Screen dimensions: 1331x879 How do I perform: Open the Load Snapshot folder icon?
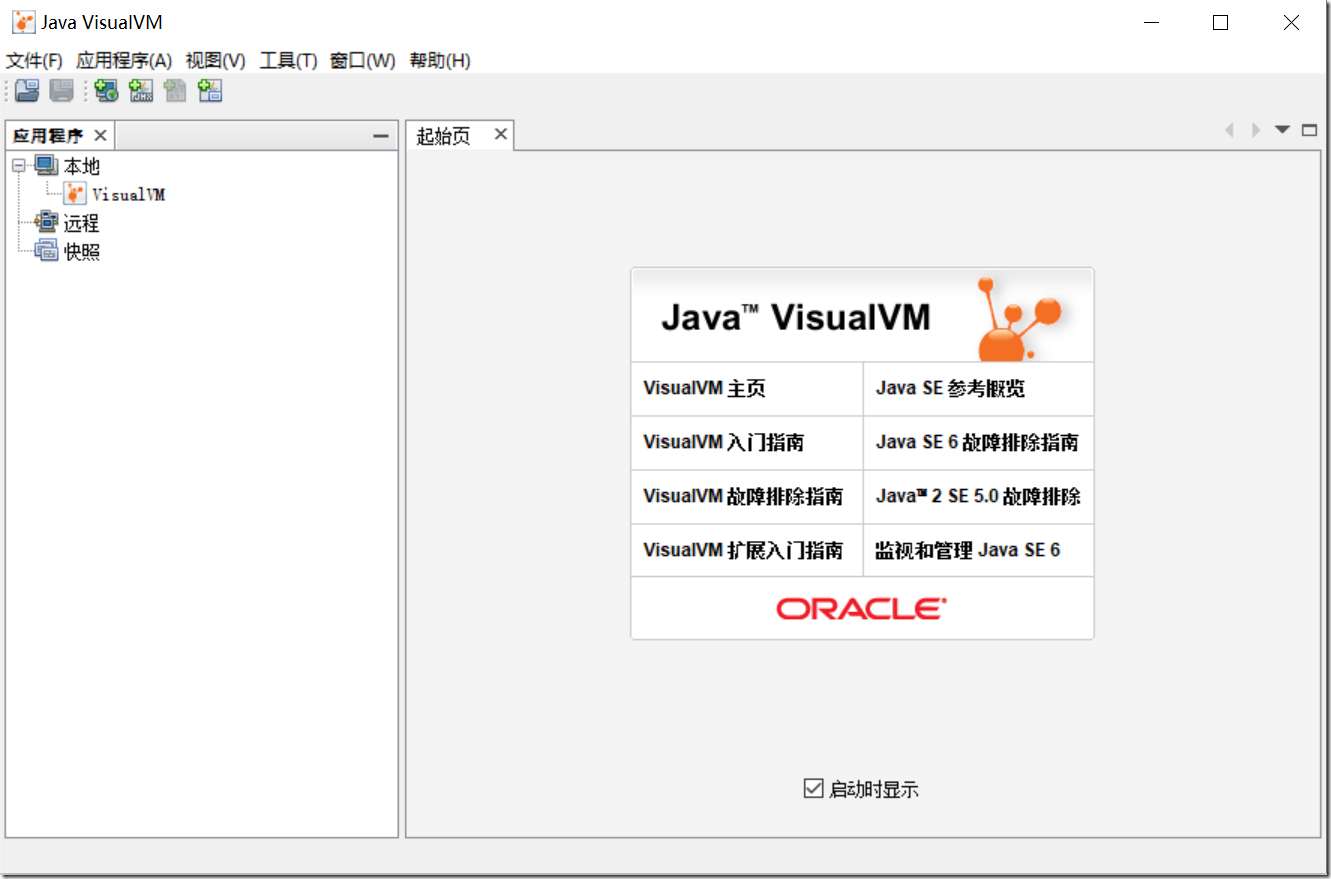click(25, 90)
